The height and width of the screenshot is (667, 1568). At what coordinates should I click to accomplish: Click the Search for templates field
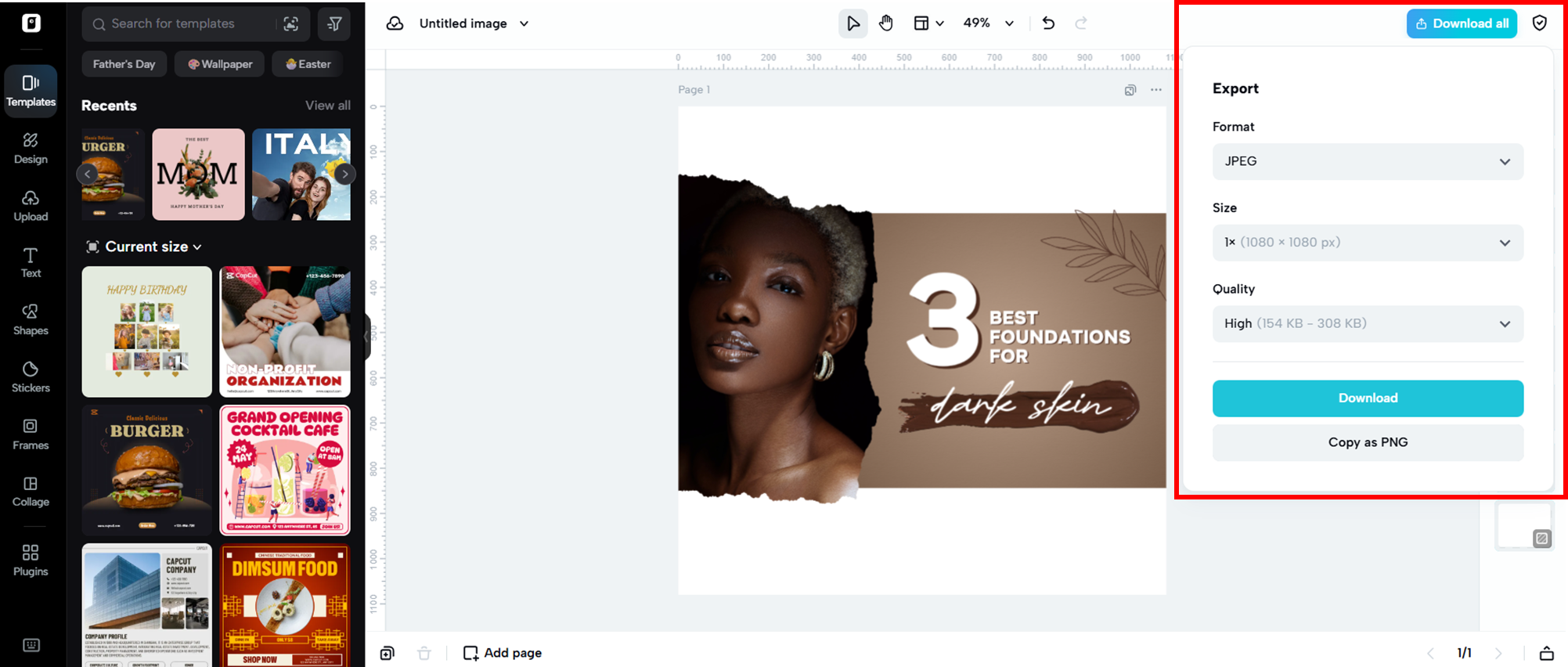click(x=196, y=23)
